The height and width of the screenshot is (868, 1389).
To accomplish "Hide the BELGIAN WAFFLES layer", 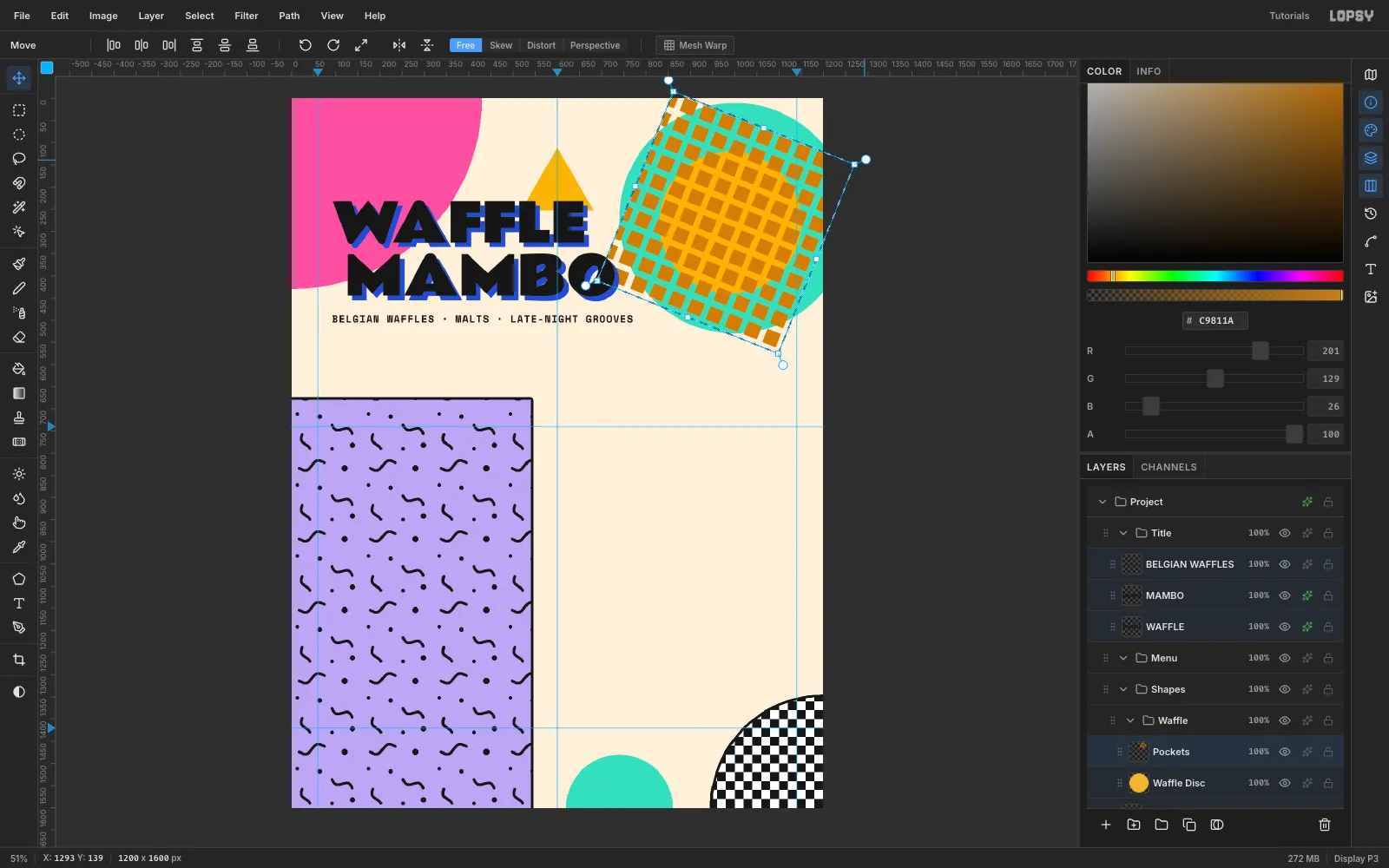I will click(x=1285, y=564).
